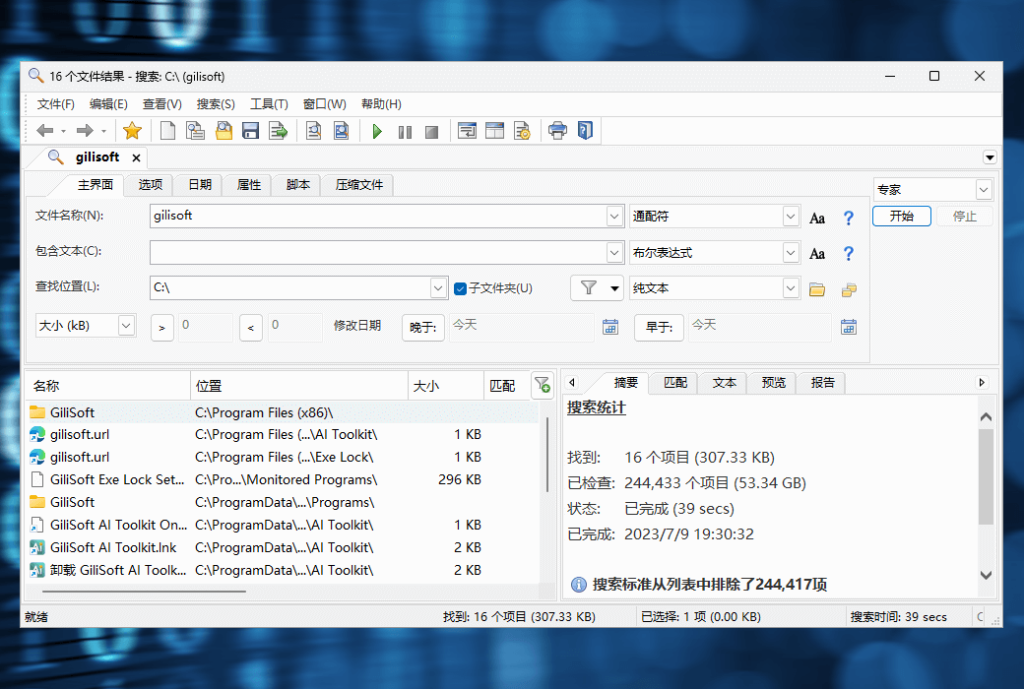1024x689 pixels.
Task: Toggle the 早于 date condition button
Action: [x=659, y=327]
